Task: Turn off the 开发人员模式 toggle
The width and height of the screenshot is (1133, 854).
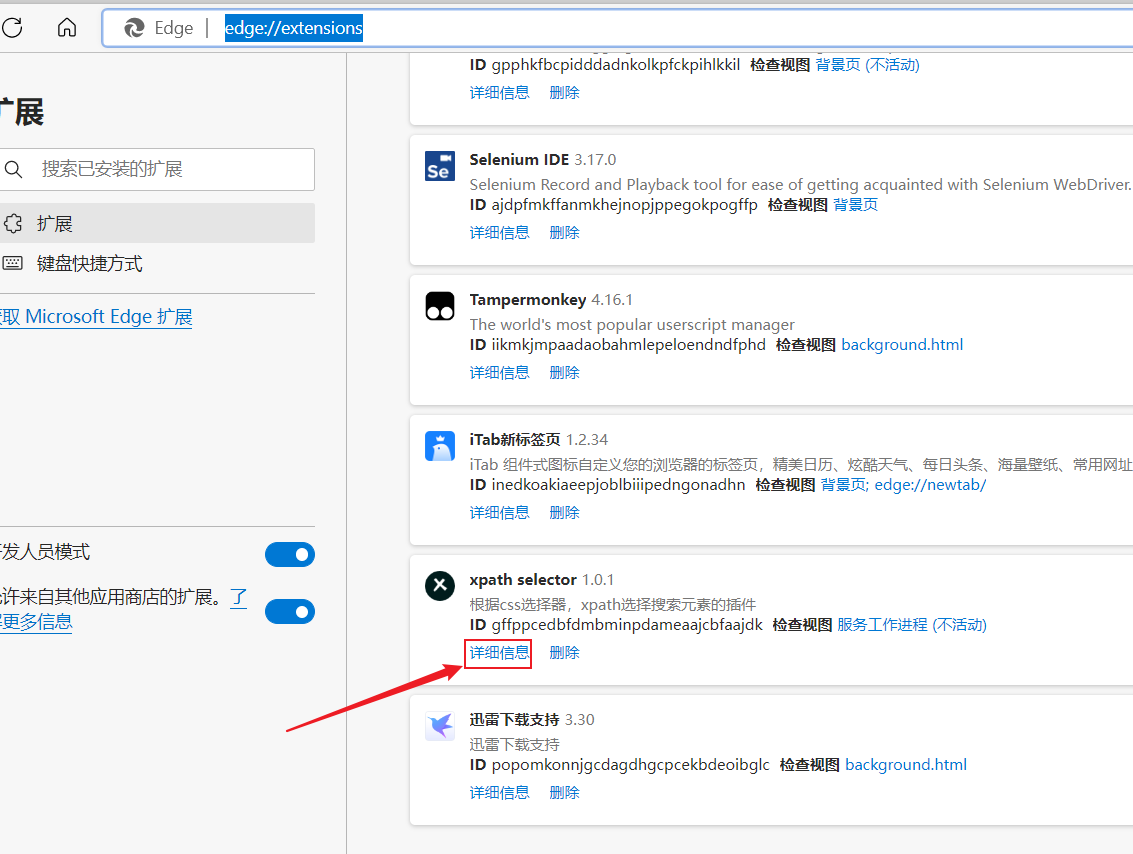Action: pos(290,554)
